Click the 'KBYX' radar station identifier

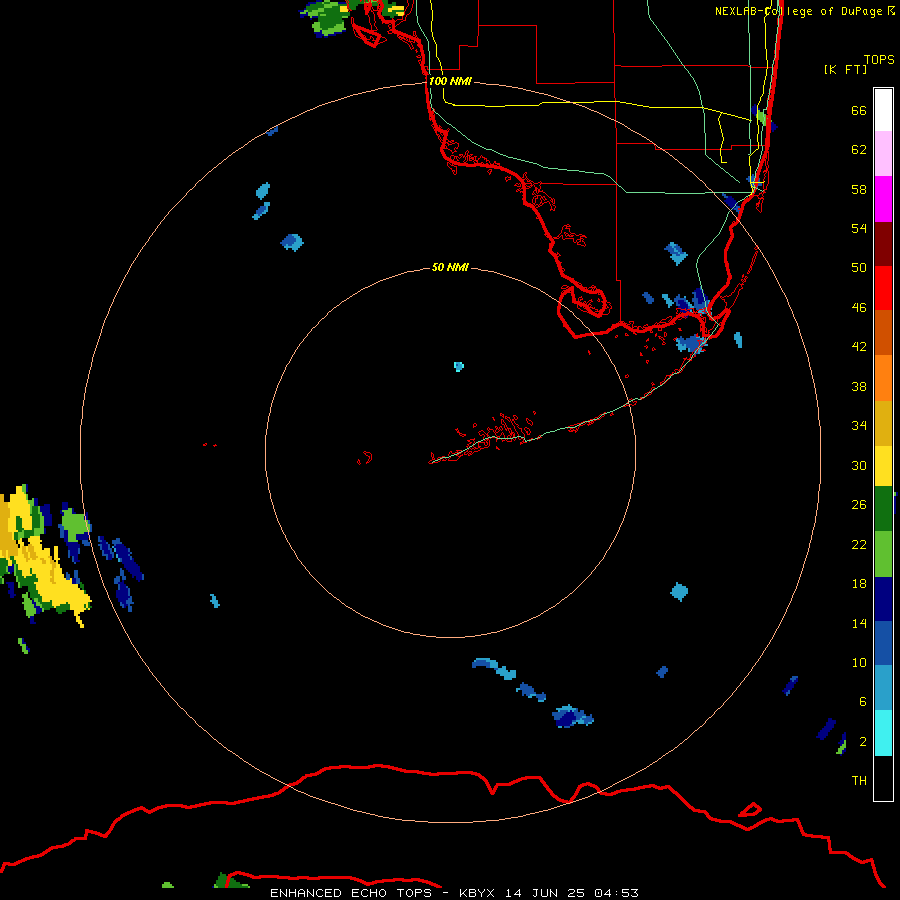click(476, 893)
